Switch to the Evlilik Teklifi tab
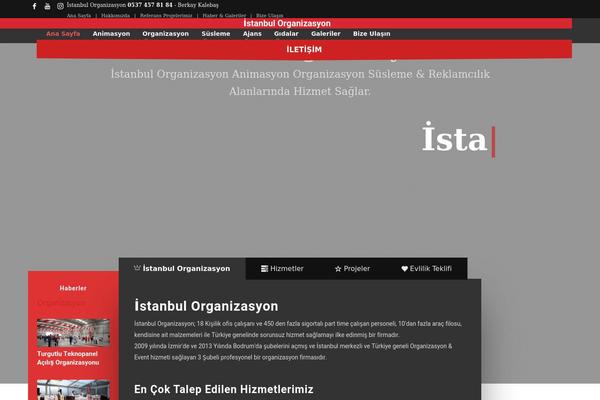 click(x=426, y=269)
